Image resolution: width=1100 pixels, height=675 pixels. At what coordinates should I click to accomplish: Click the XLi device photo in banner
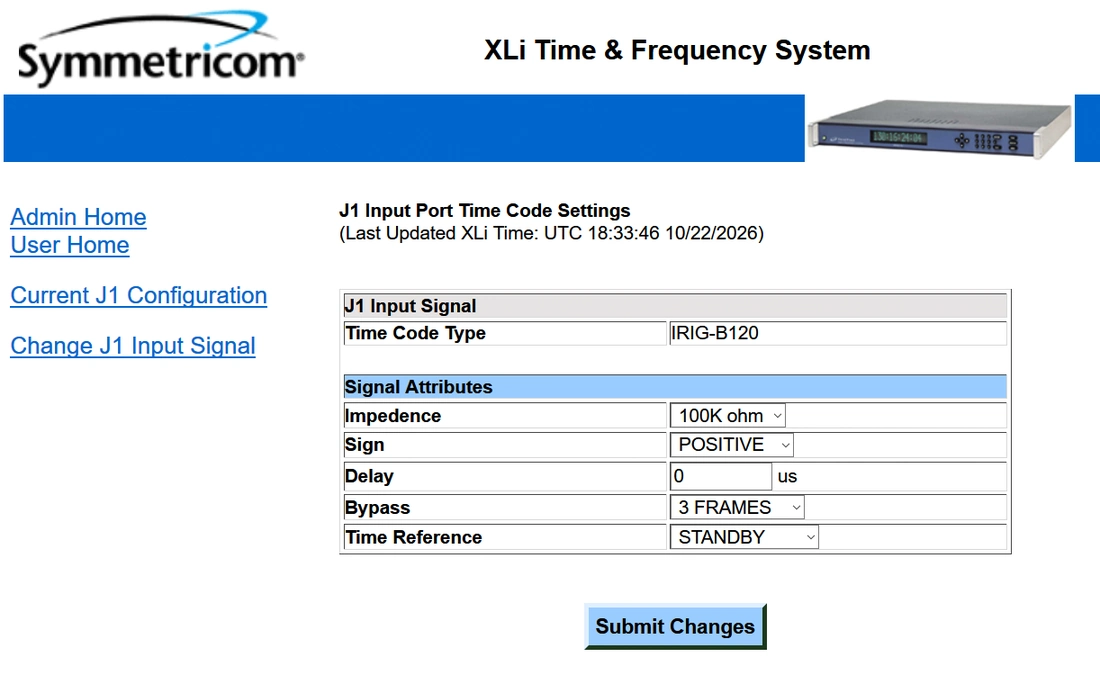[x=939, y=129]
